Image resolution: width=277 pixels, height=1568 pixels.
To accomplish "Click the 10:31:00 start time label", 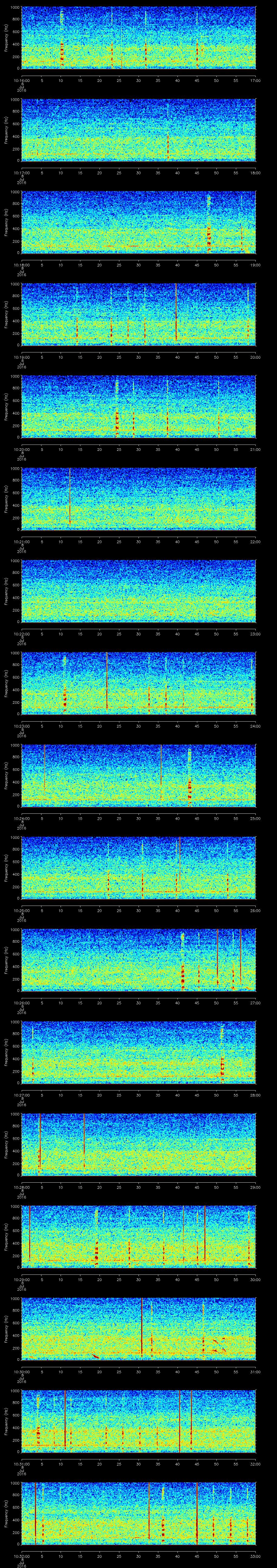I will (x=22, y=1463).
